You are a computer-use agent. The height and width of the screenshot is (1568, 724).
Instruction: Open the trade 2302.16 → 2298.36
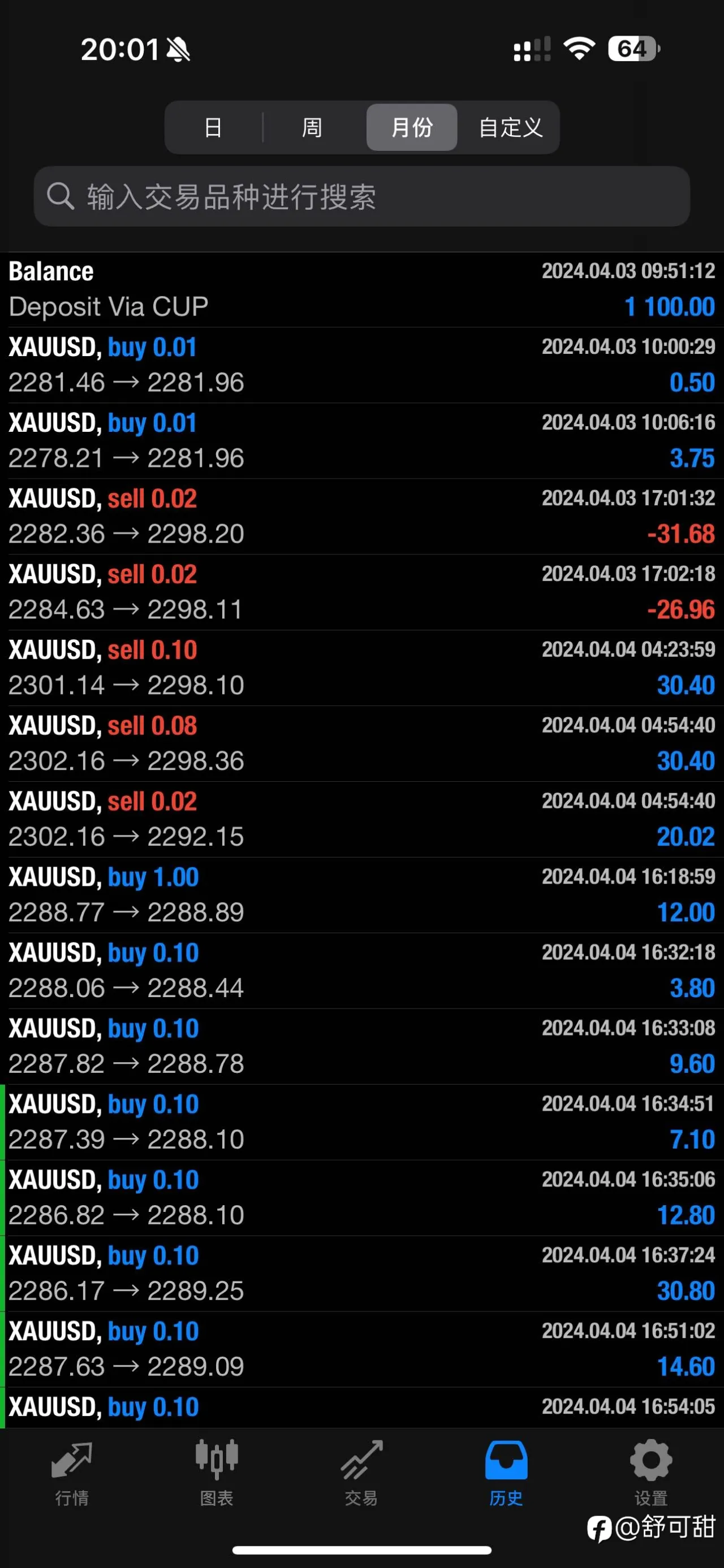coord(361,744)
